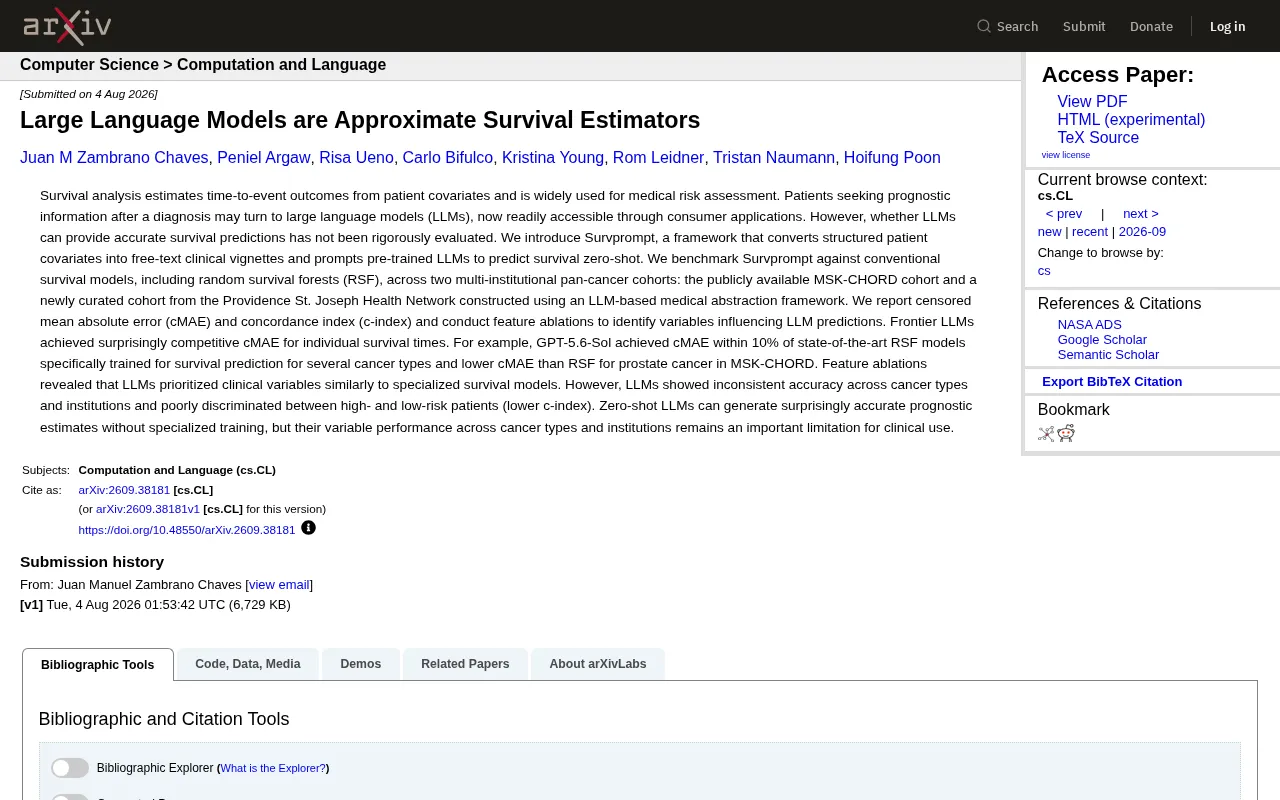This screenshot has width=1280, height=800.
Task: Open author Peniel Argaw's page
Action: (264, 158)
